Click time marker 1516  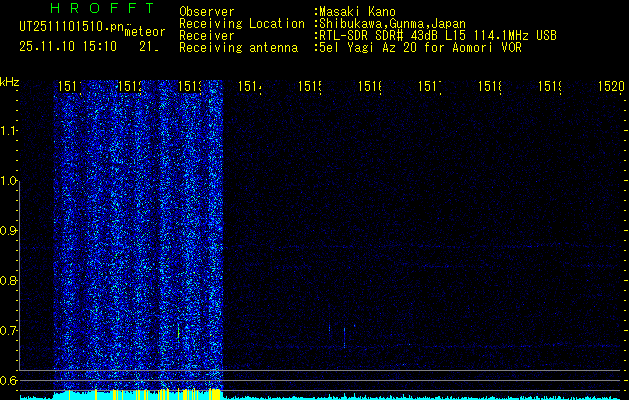tap(370, 86)
